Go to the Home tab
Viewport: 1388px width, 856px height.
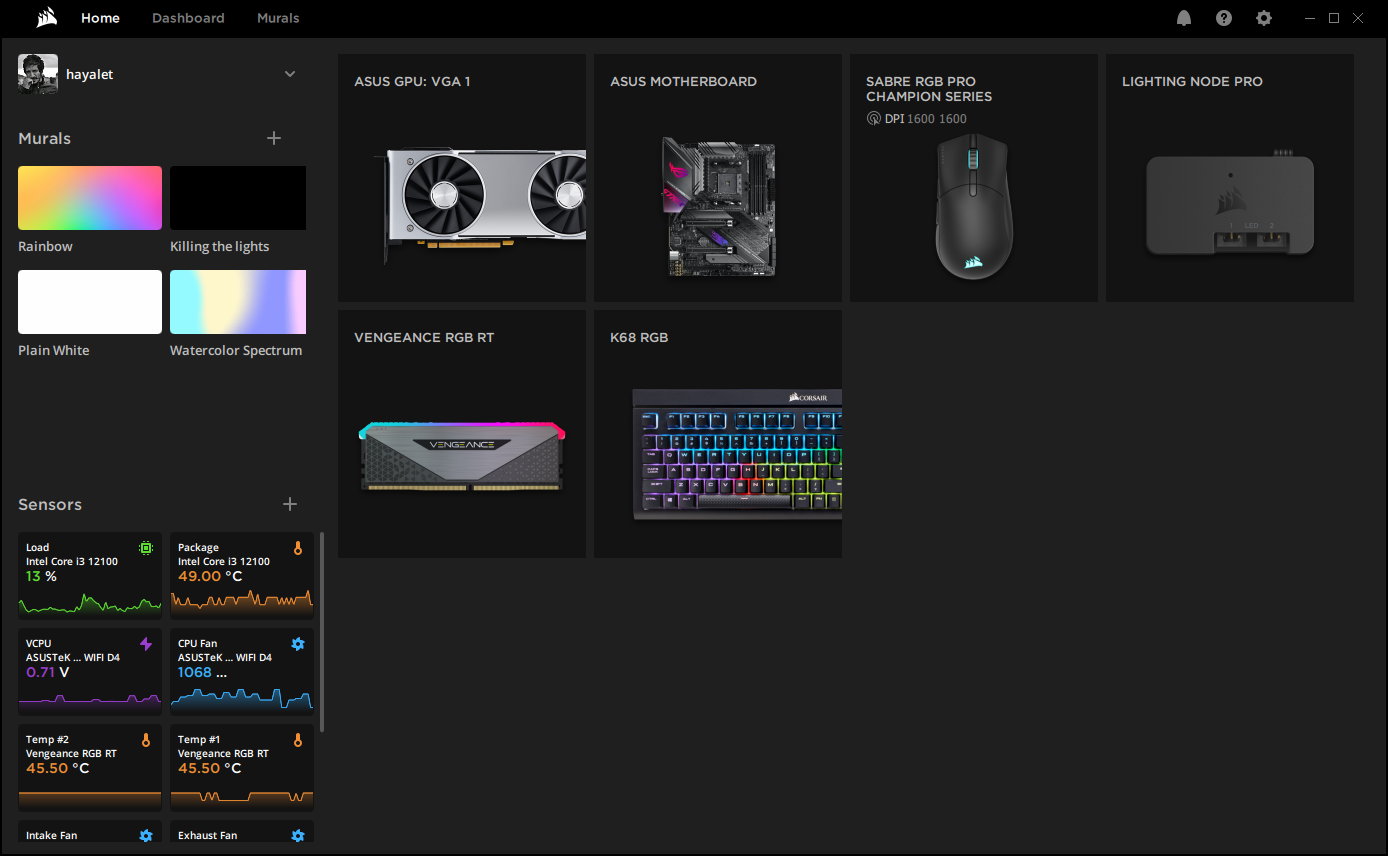click(100, 18)
